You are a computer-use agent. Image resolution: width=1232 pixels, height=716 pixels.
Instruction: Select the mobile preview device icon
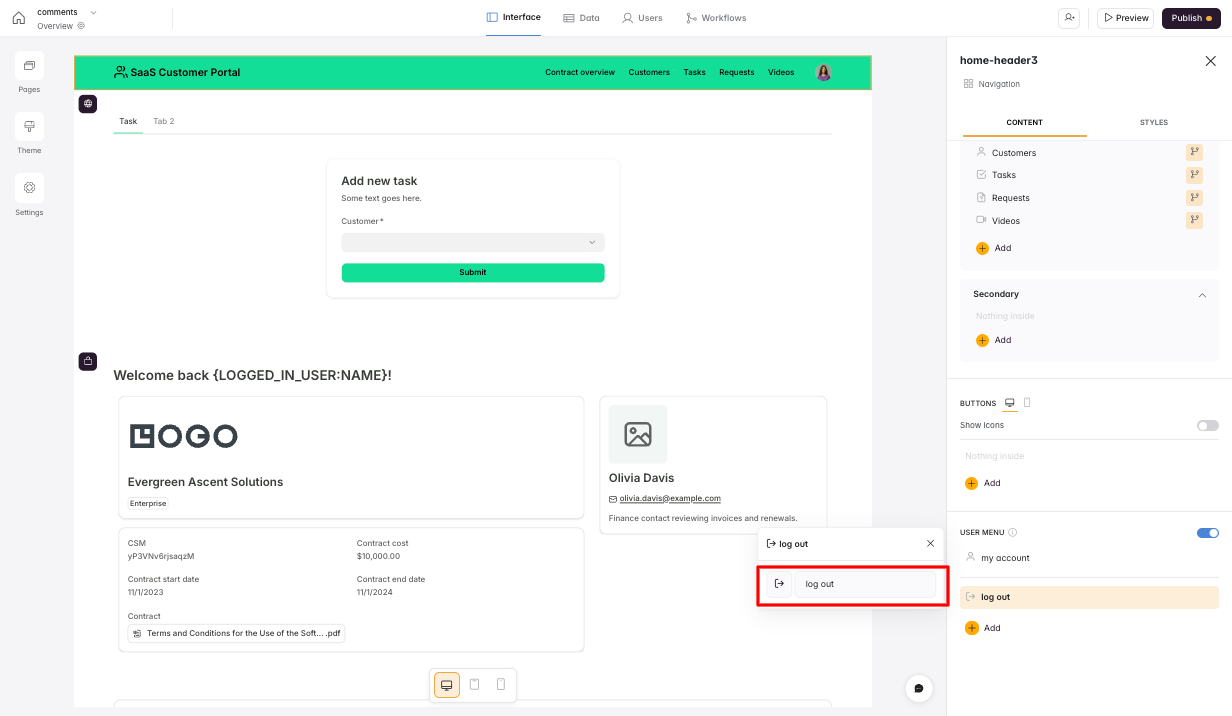tap(501, 685)
